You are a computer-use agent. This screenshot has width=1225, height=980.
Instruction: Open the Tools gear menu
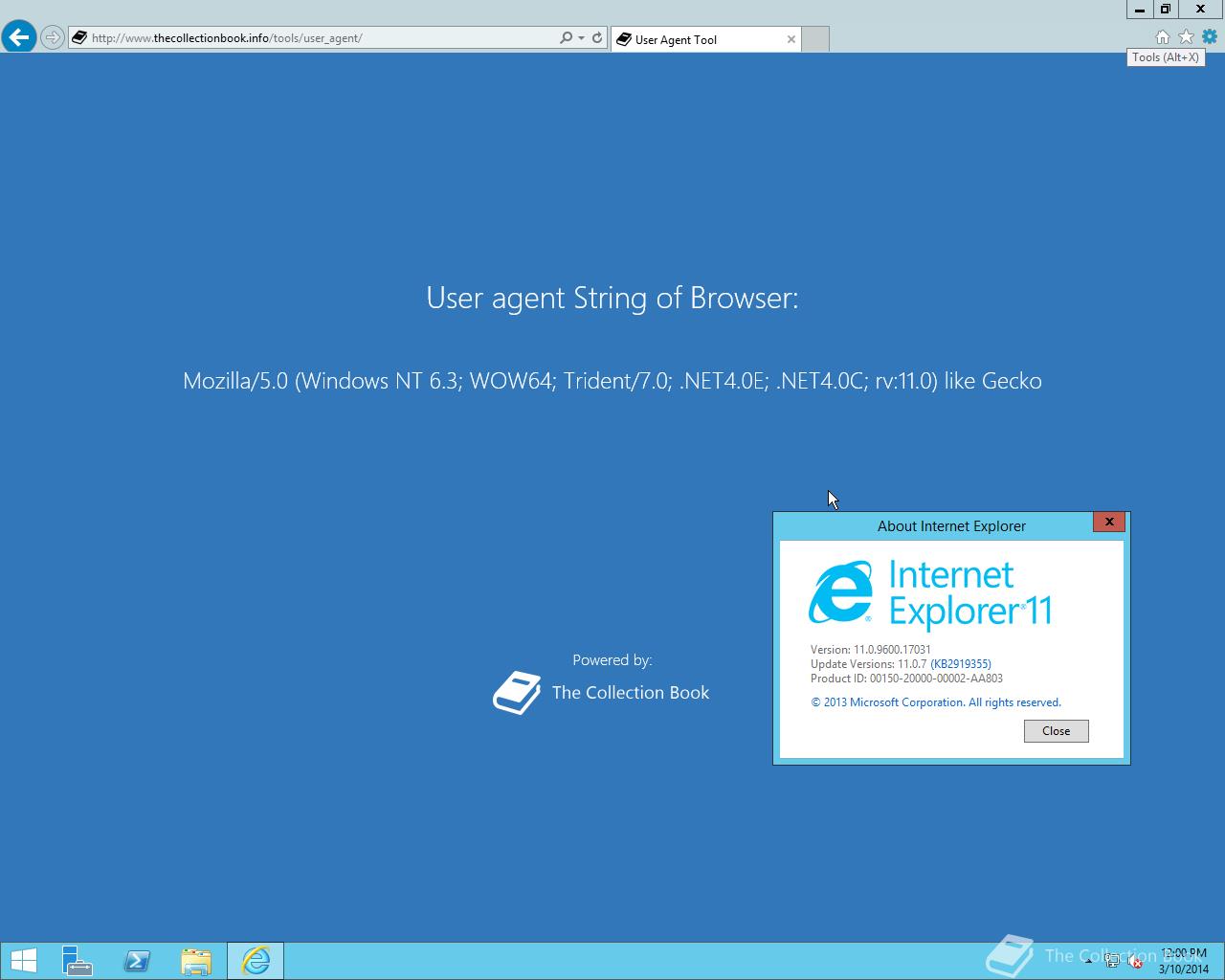[x=1210, y=36]
